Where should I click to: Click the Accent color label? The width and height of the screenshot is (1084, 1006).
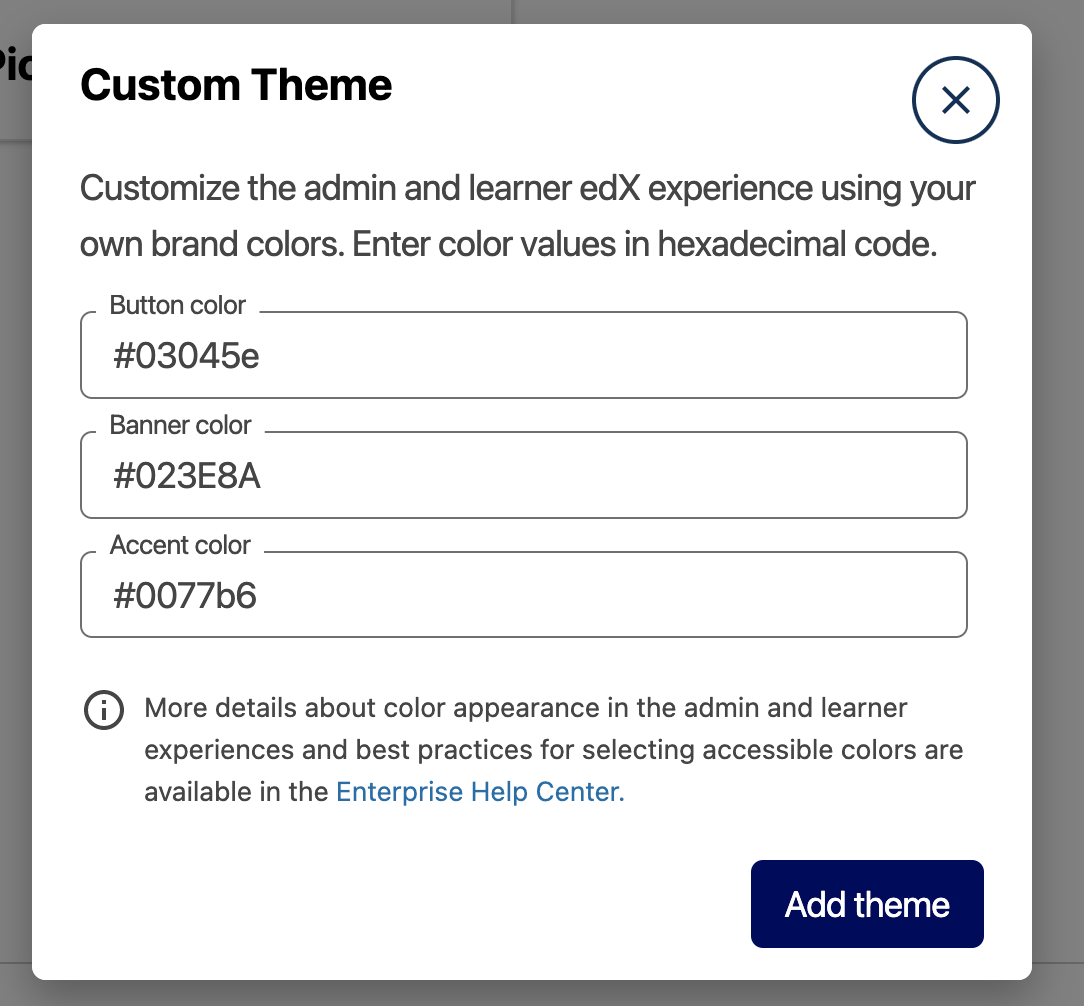click(180, 545)
